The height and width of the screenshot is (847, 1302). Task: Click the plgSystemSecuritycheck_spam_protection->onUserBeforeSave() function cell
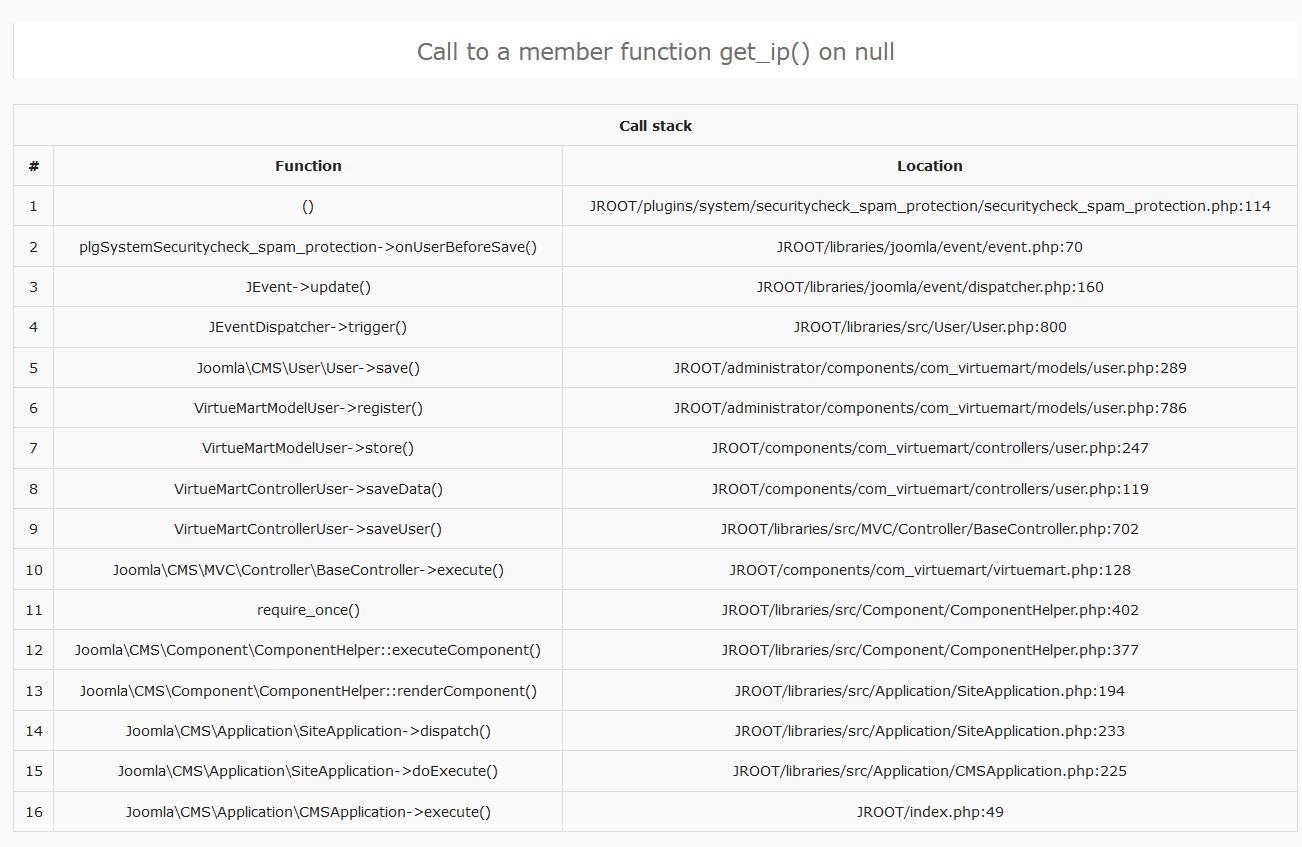[x=308, y=247]
